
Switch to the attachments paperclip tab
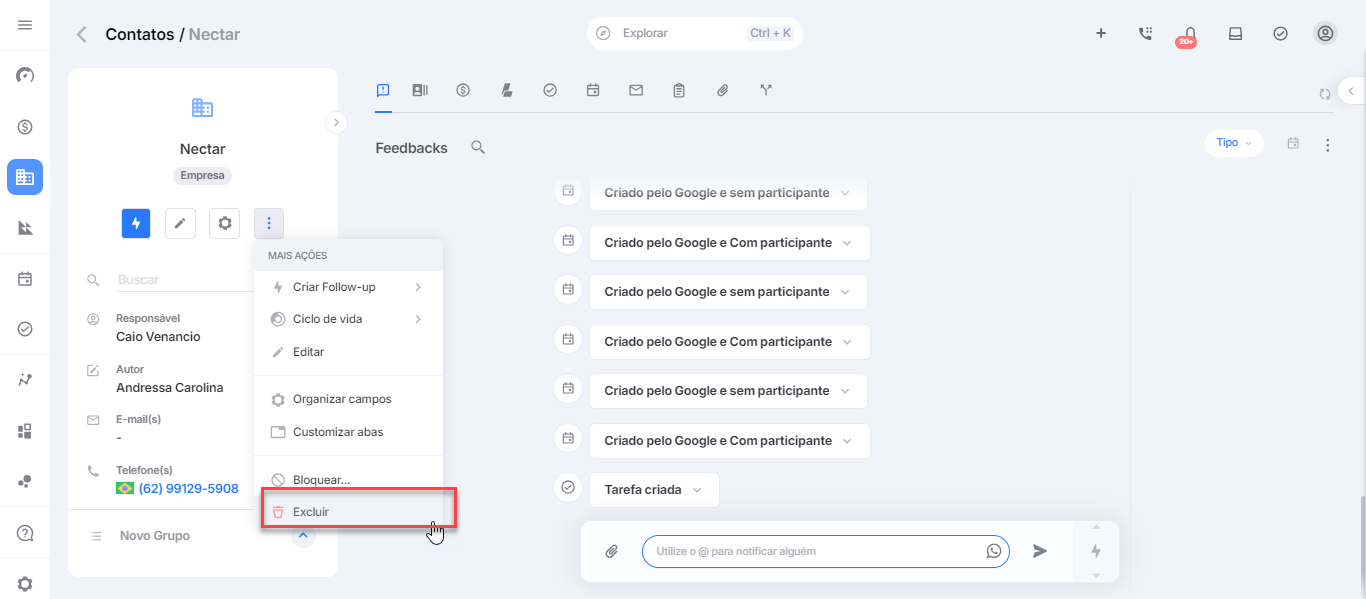(723, 90)
